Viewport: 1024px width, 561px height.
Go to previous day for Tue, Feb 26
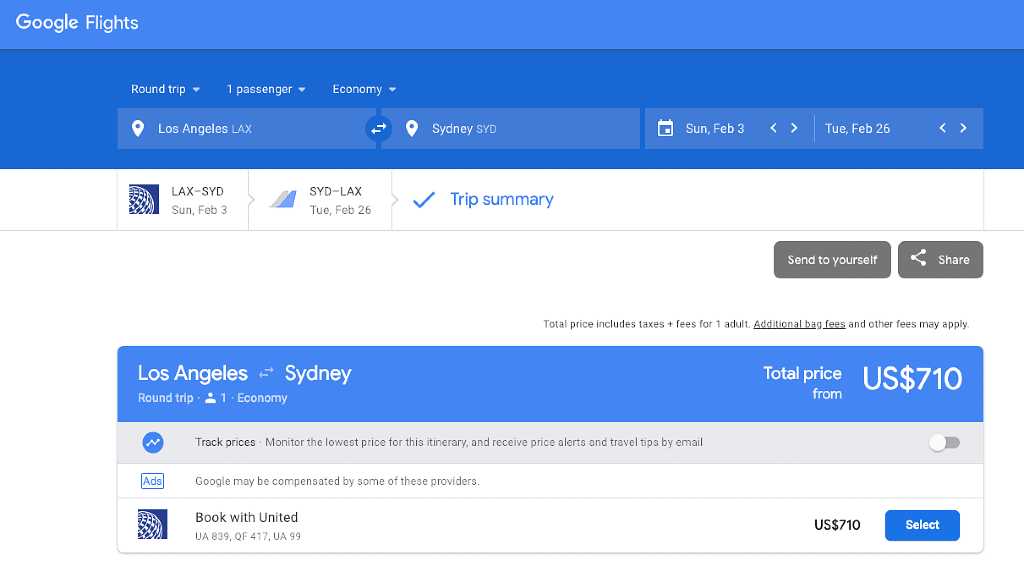coord(942,128)
